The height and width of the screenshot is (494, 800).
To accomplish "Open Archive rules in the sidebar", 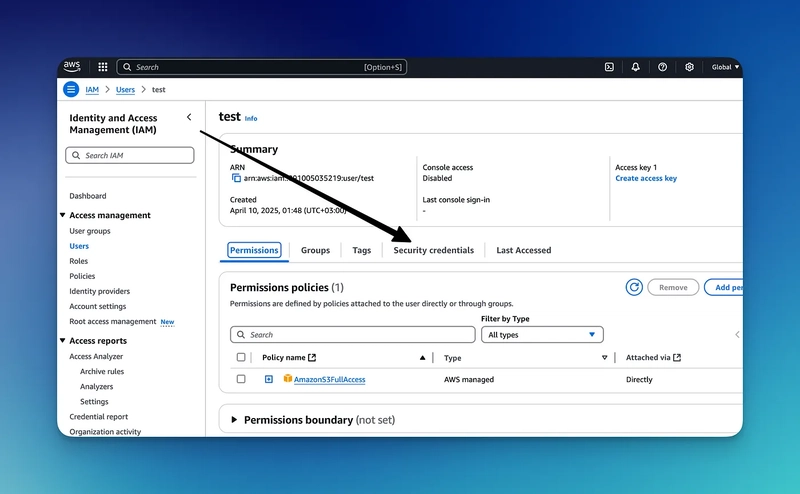I will click(x=102, y=372).
